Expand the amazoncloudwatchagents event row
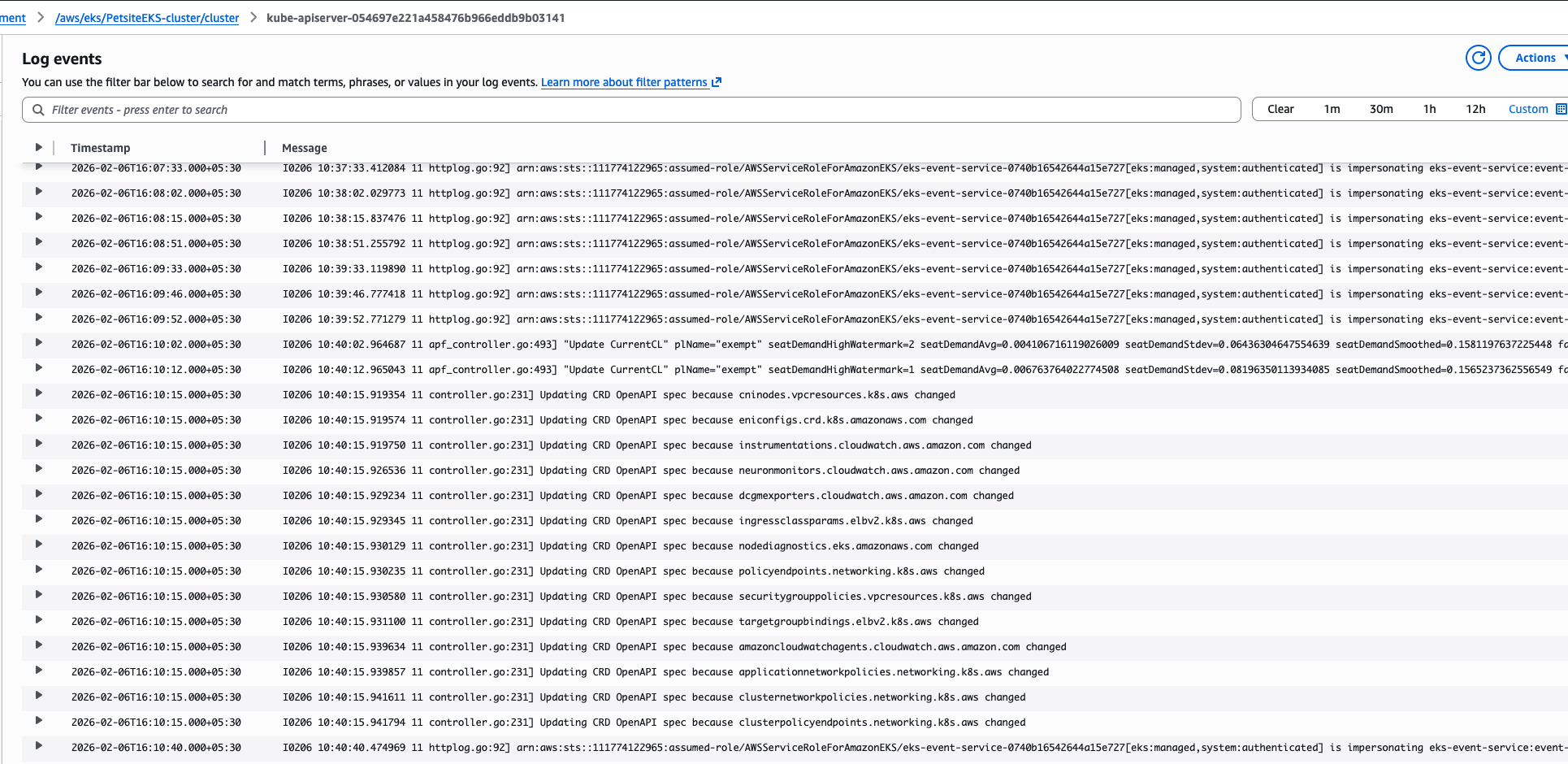This screenshot has width=1568, height=764. pos(38,645)
